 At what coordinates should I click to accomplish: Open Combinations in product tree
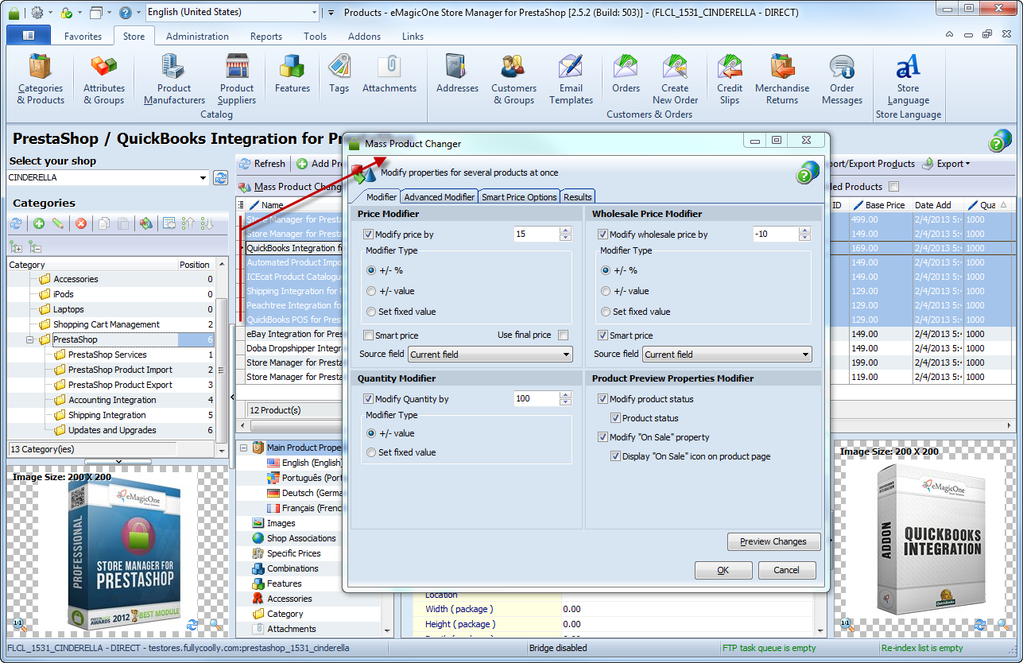tap(292, 568)
